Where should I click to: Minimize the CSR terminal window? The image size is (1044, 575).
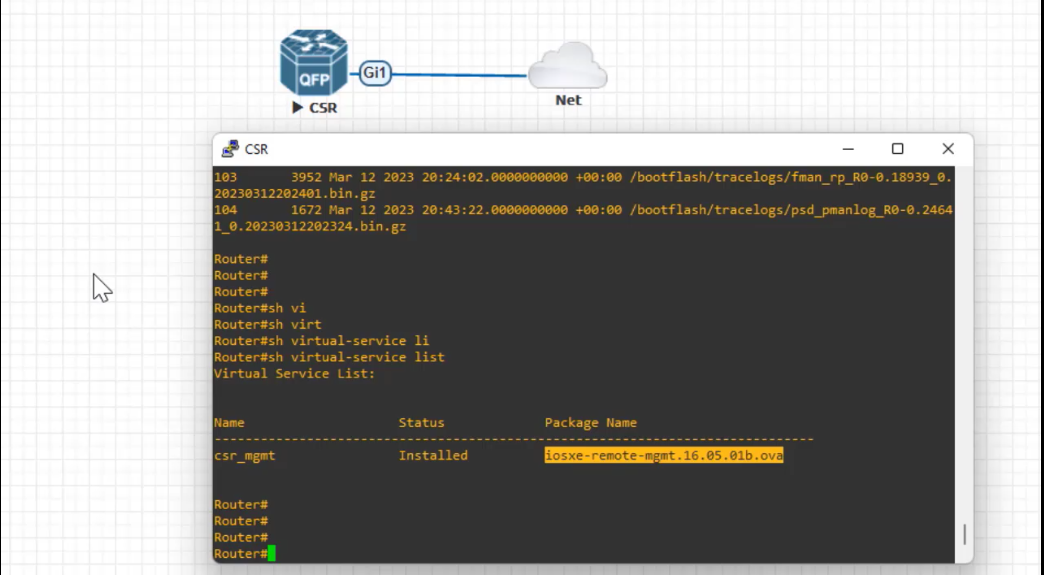click(x=848, y=149)
